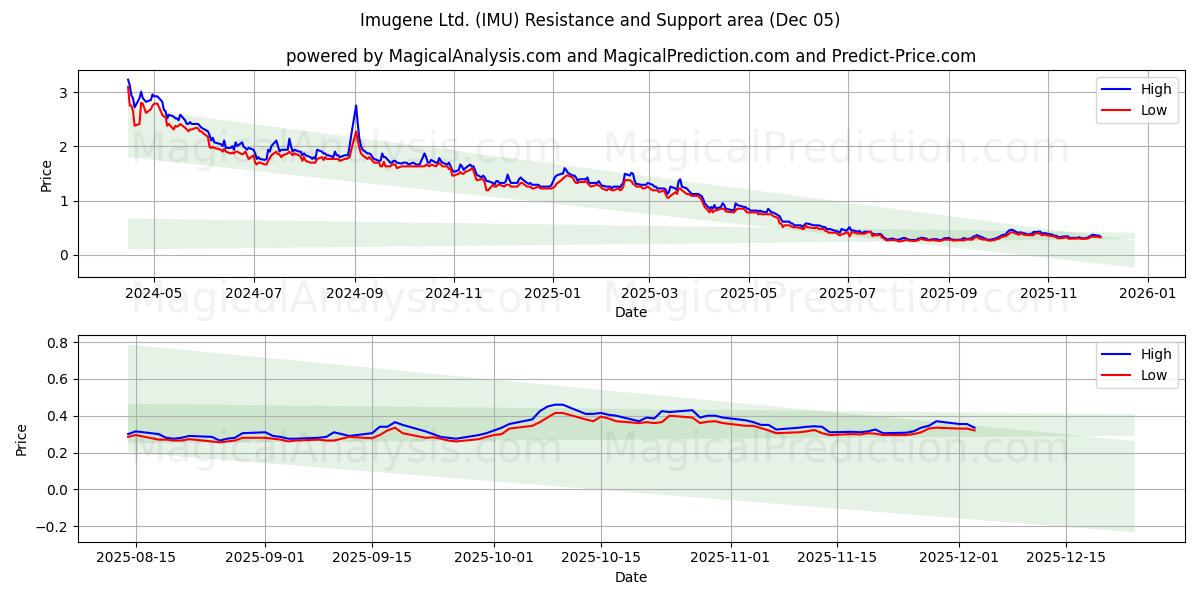Click the price spike near 2024-09

[356, 105]
